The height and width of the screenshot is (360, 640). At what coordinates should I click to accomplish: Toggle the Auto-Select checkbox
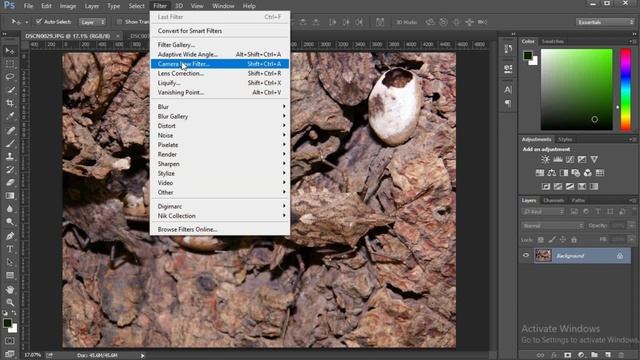click(x=39, y=21)
